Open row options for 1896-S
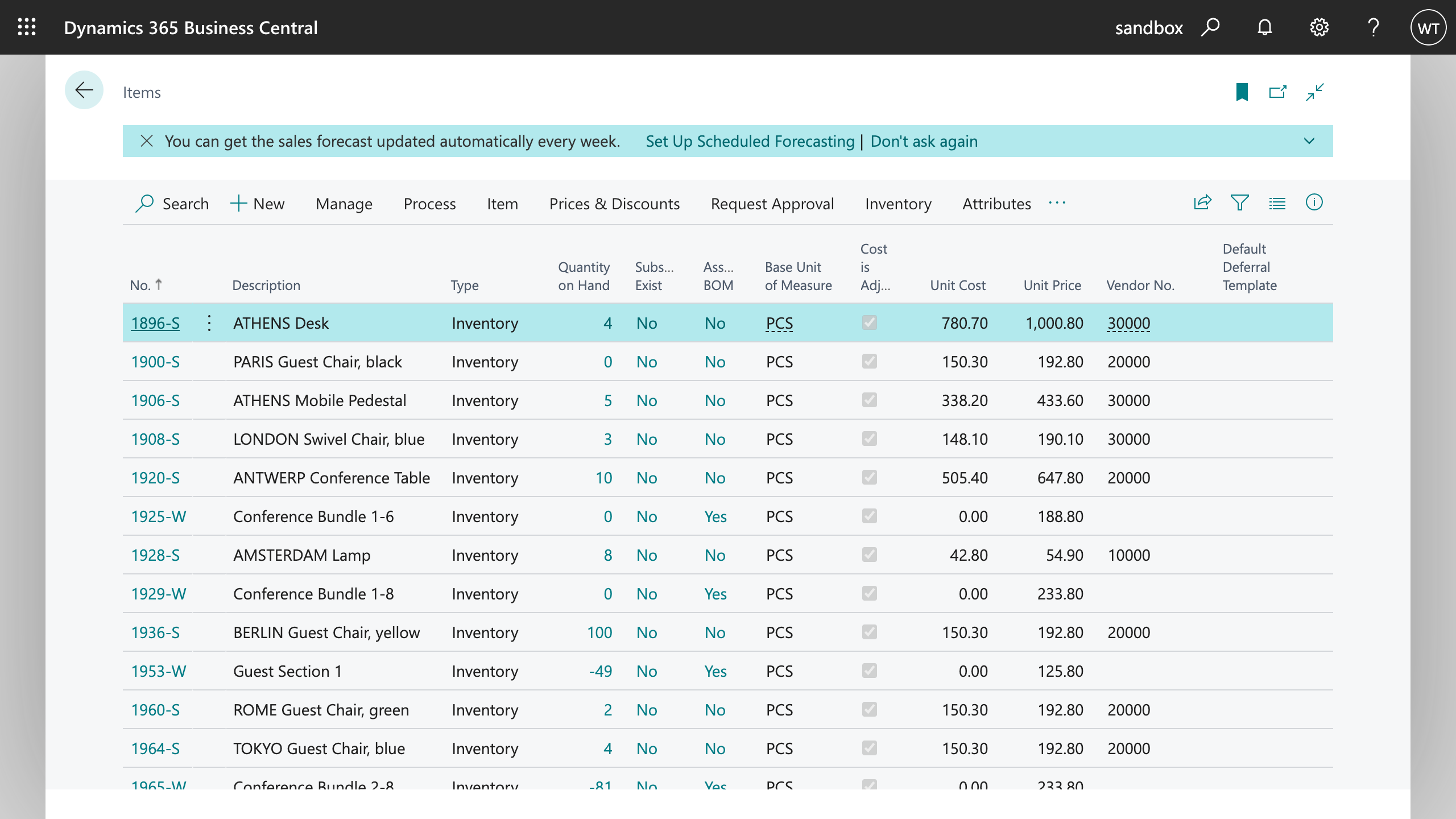This screenshot has height=819, width=1456. pyautogui.click(x=209, y=323)
